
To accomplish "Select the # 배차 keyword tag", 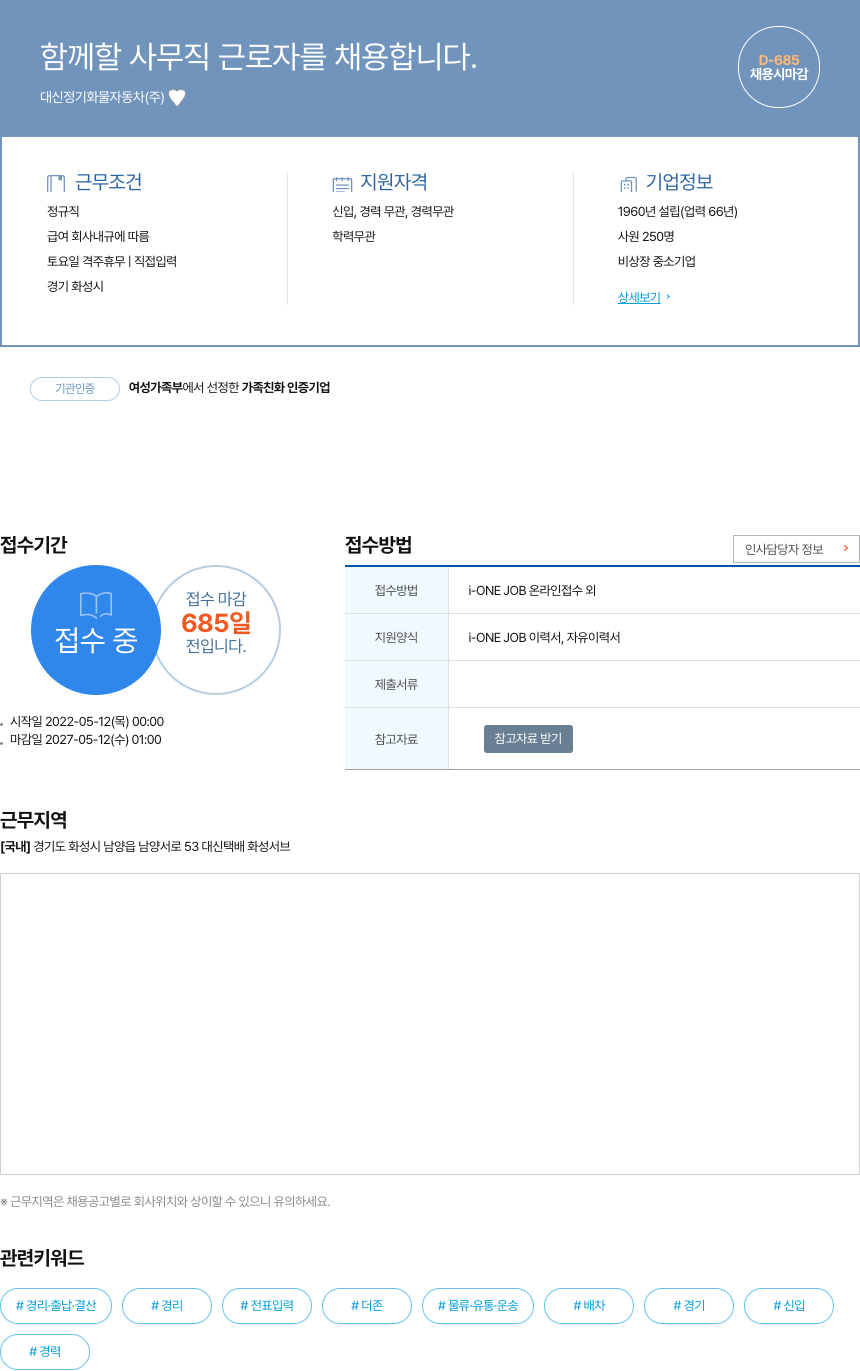I will click(x=589, y=1306).
